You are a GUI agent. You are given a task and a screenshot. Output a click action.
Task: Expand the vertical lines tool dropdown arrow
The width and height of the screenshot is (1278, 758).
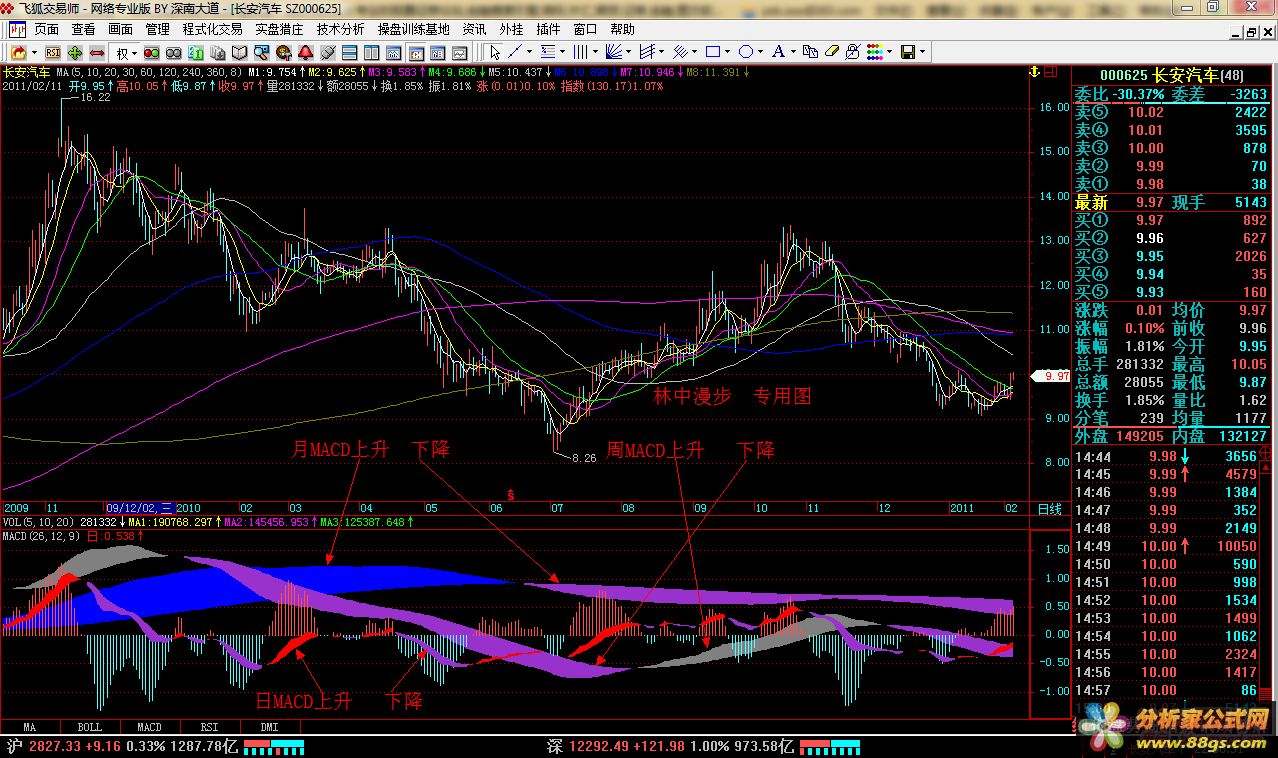tap(595, 52)
